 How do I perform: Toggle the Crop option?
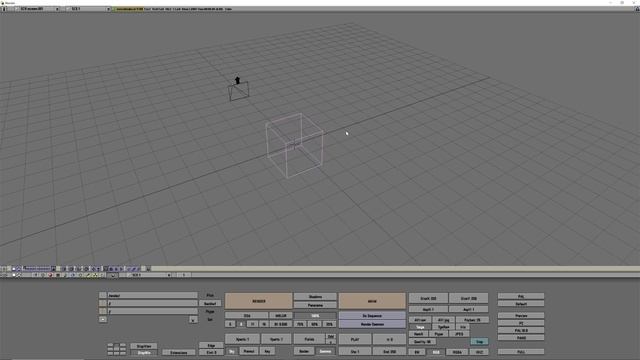[x=479, y=341]
